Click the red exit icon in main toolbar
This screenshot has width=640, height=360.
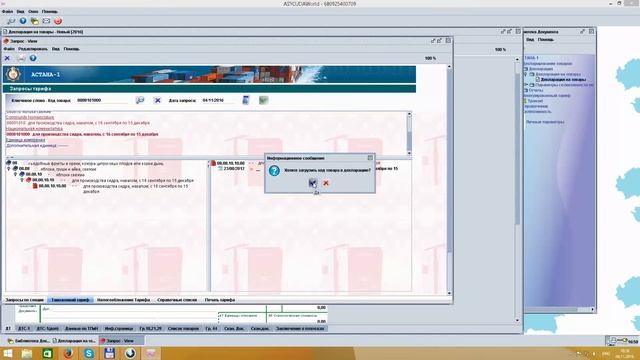point(58,21)
